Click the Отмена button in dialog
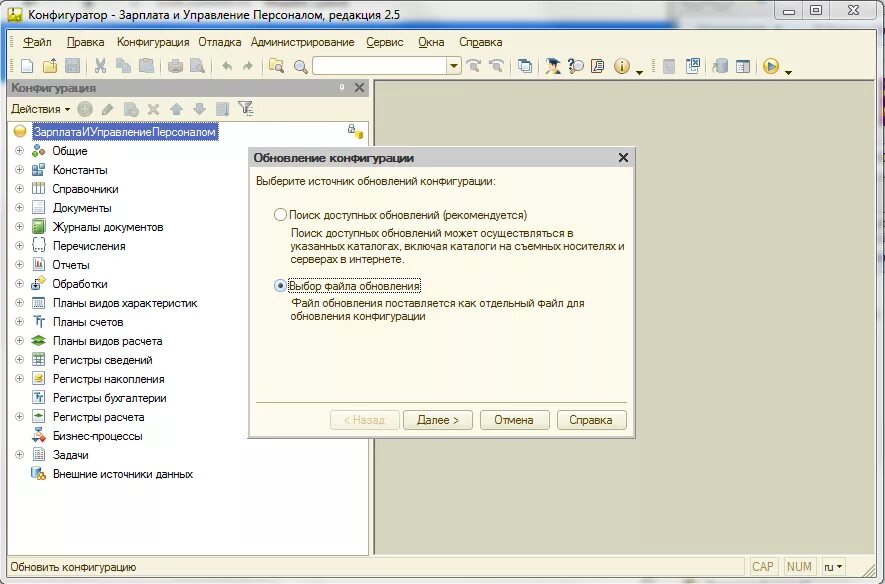 [514, 420]
